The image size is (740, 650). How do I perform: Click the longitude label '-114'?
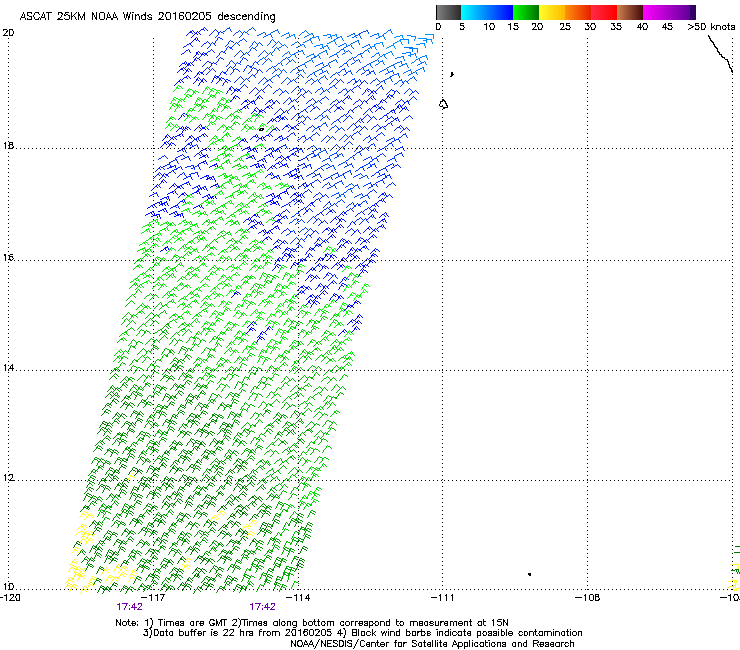pos(298,598)
